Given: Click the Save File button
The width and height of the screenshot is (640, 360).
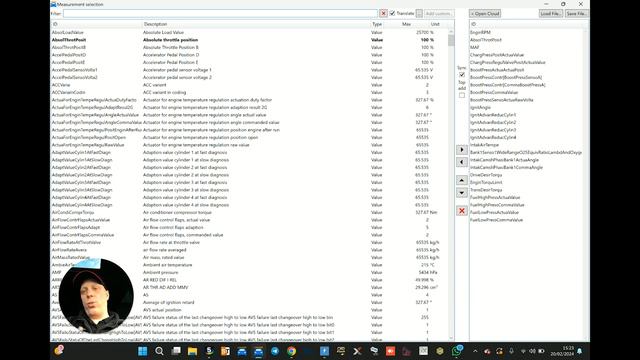Looking at the screenshot, I should coord(576,13).
